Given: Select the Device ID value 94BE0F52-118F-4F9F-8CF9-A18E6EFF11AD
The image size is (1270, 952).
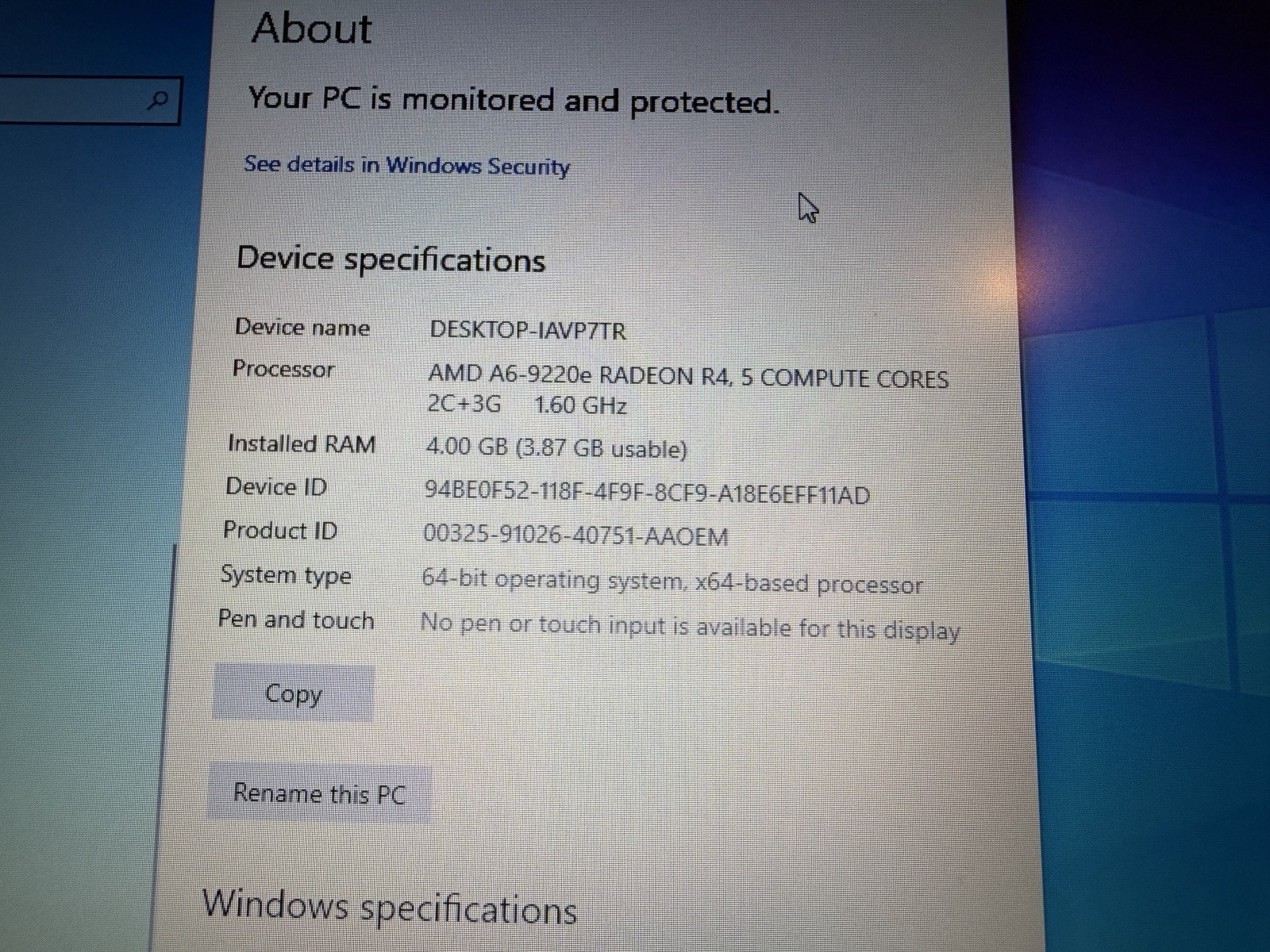Looking at the screenshot, I should point(647,493).
